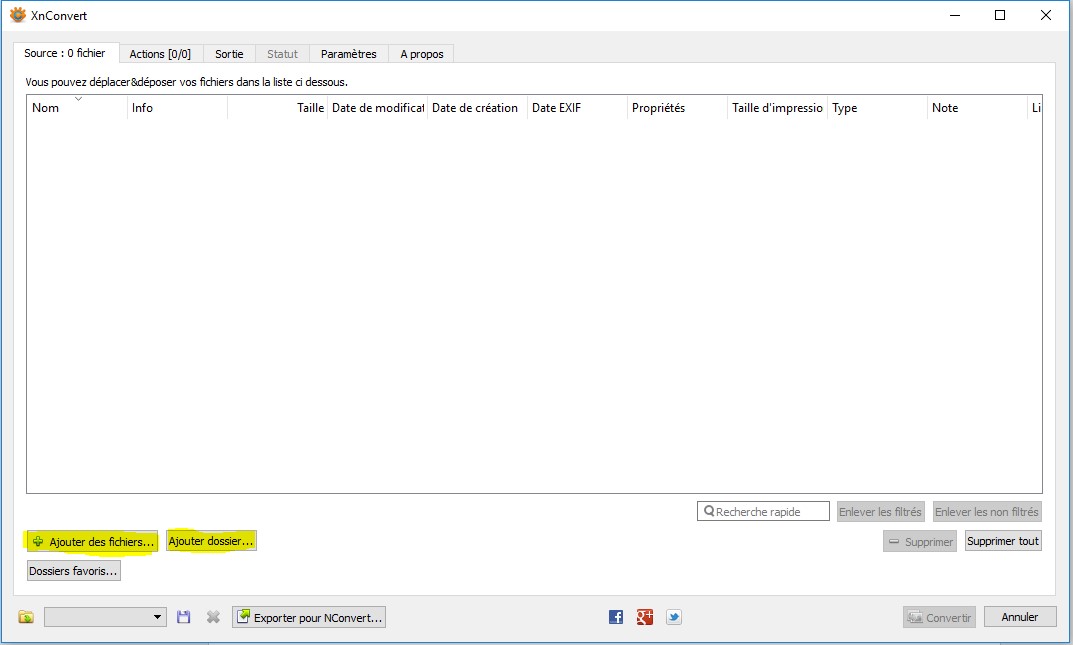This screenshot has width=1073, height=645.
Task: Switch to the Actions [0/0] tab
Action: [x=160, y=54]
